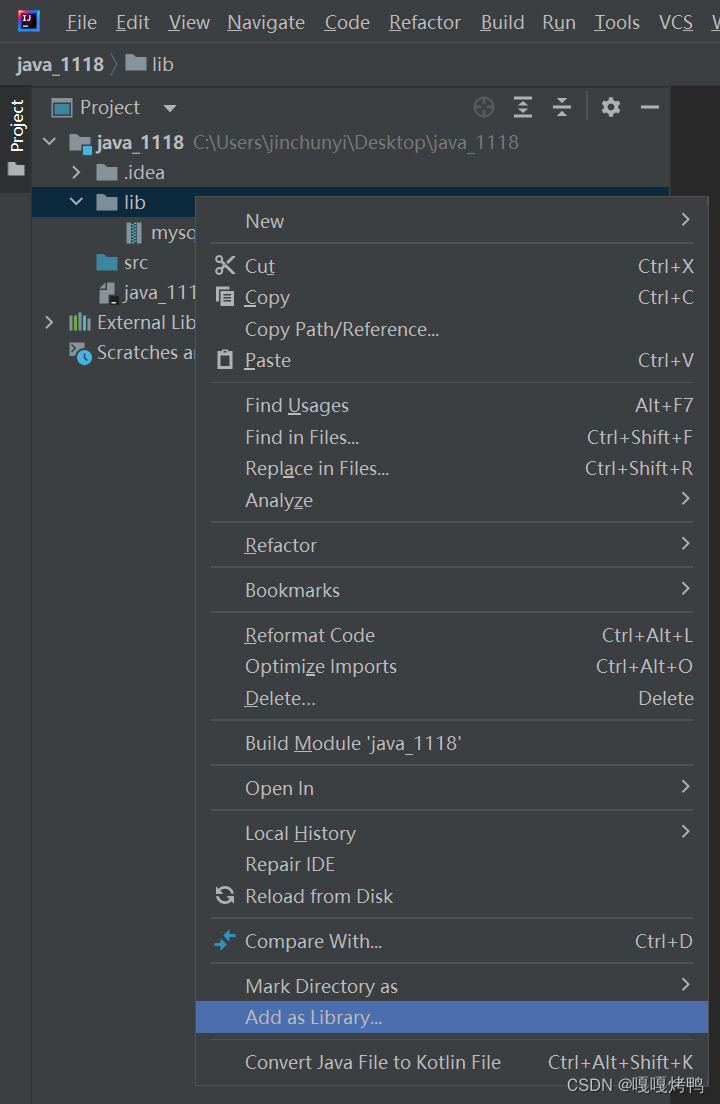The image size is (720, 1104).
Task: Expand the .idea folder chevron
Action: tap(77, 172)
